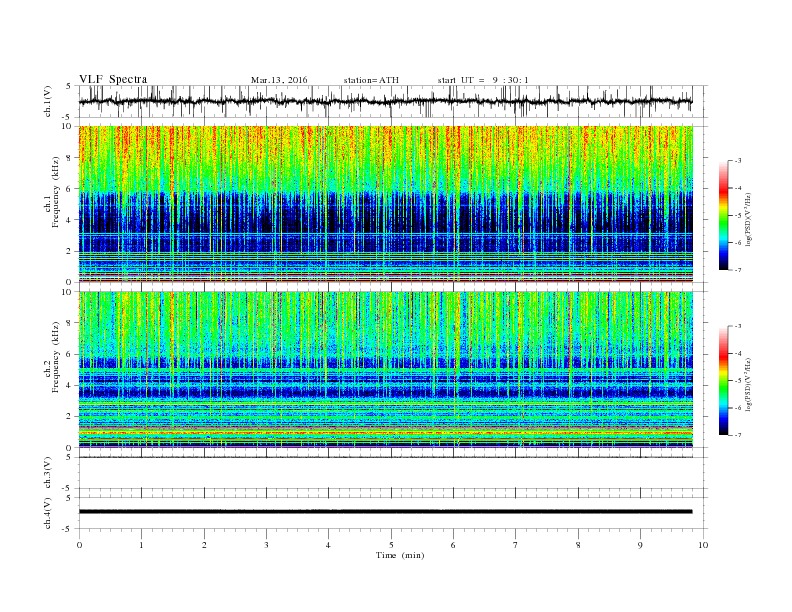Click the 'start UT = 9 :30: 1' label

[x=483, y=80]
